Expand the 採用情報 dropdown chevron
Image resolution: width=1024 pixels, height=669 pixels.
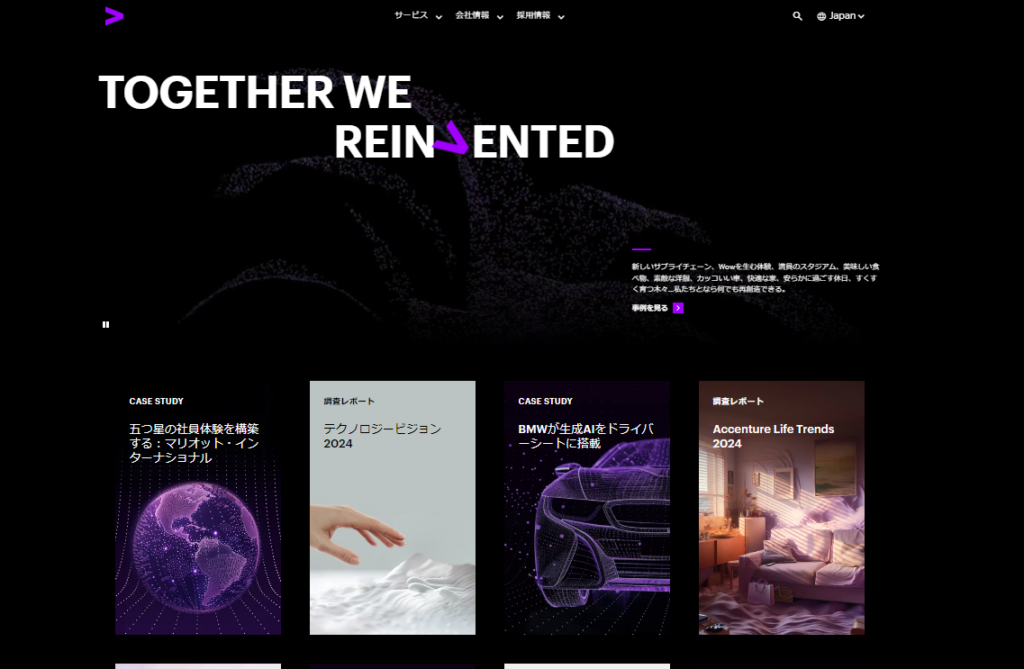point(561,17)
